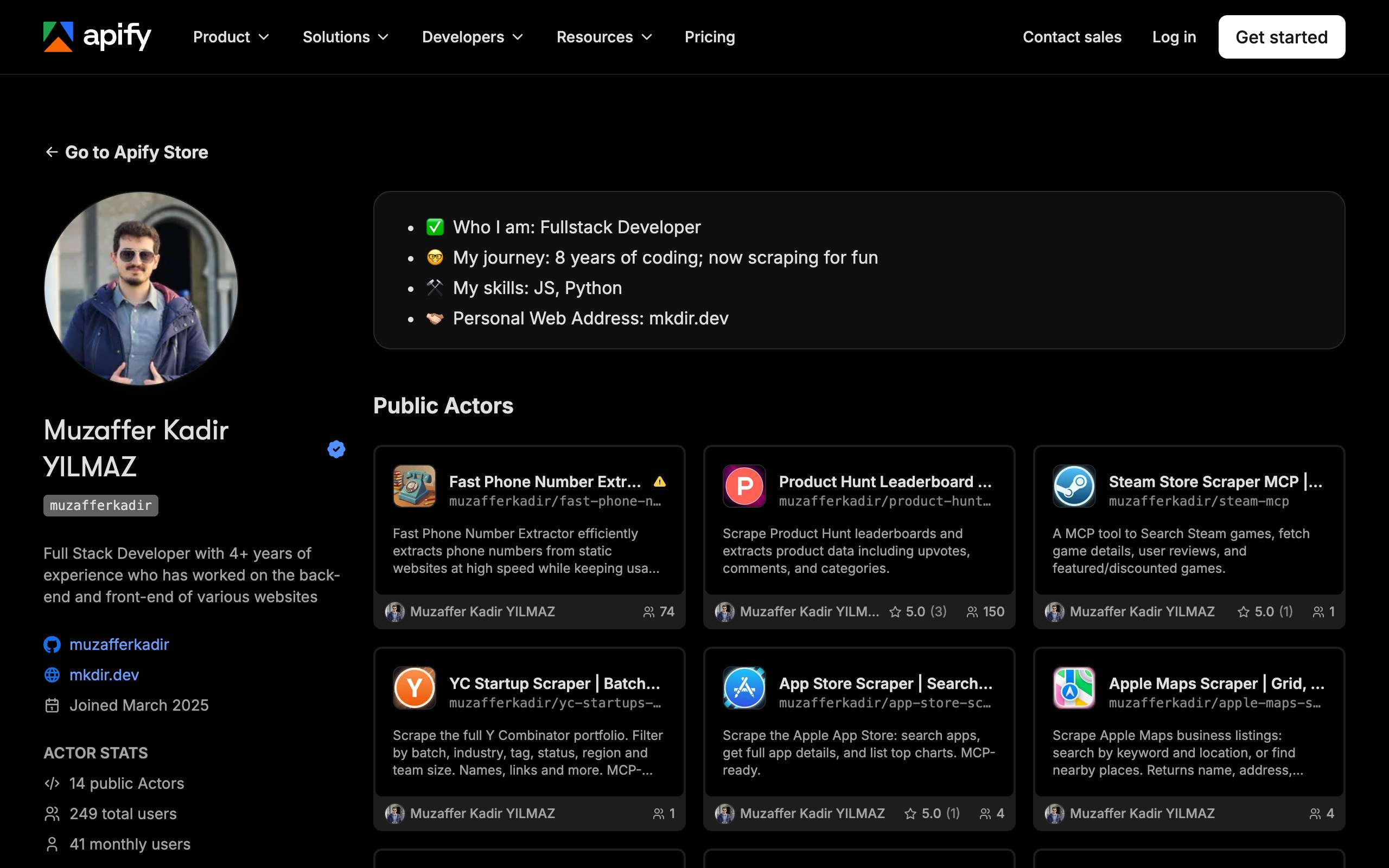This screenshot has height=868, width=1389.
Task: Click the calendar icon next to Joined March 2025
Action: pos(52,706)
